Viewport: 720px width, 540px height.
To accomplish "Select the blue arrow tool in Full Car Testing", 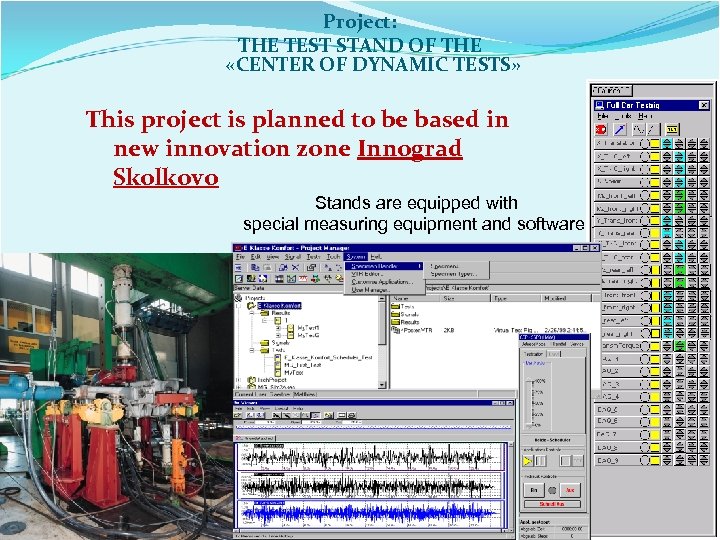I will 620,129.
